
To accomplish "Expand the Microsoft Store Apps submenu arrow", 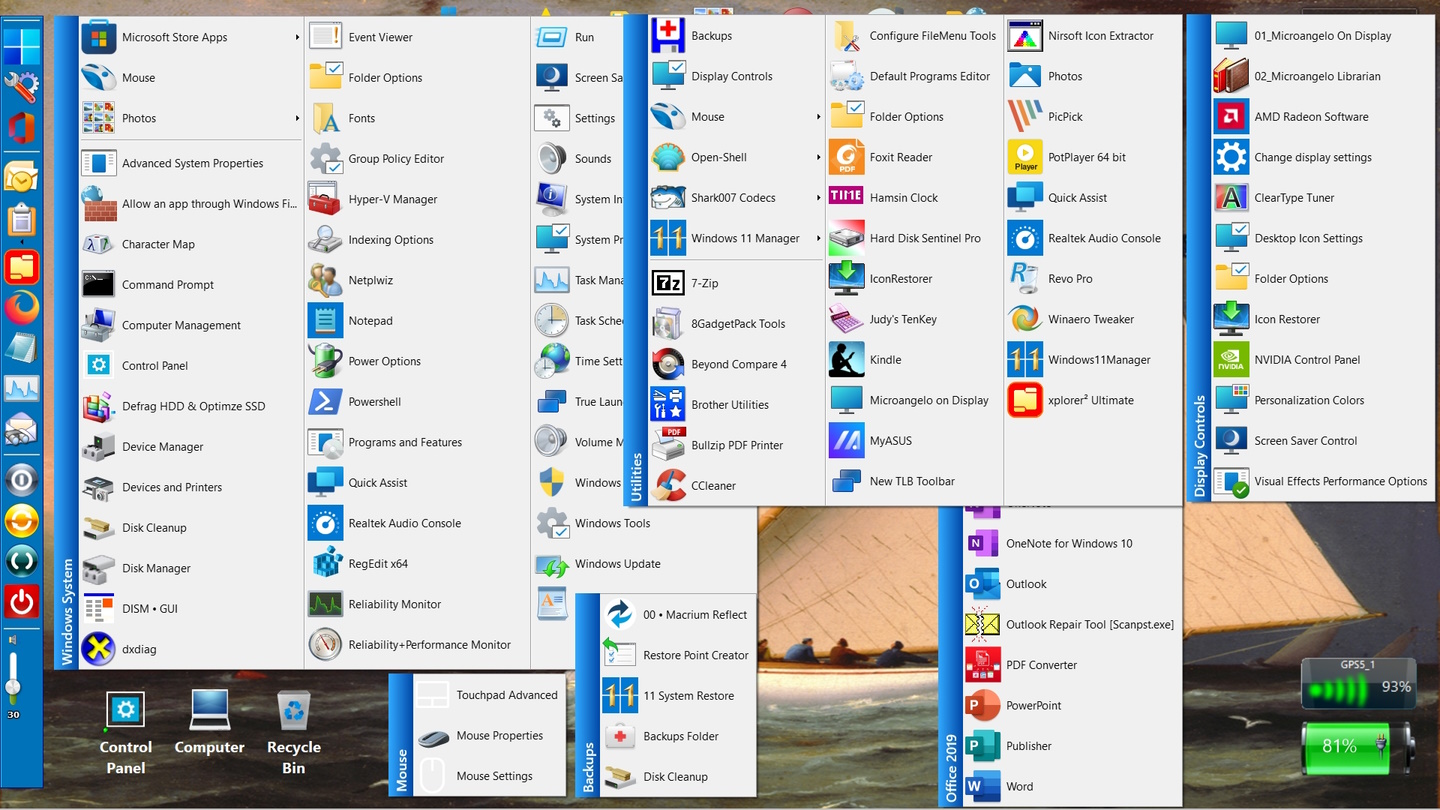I will (297, 38).
